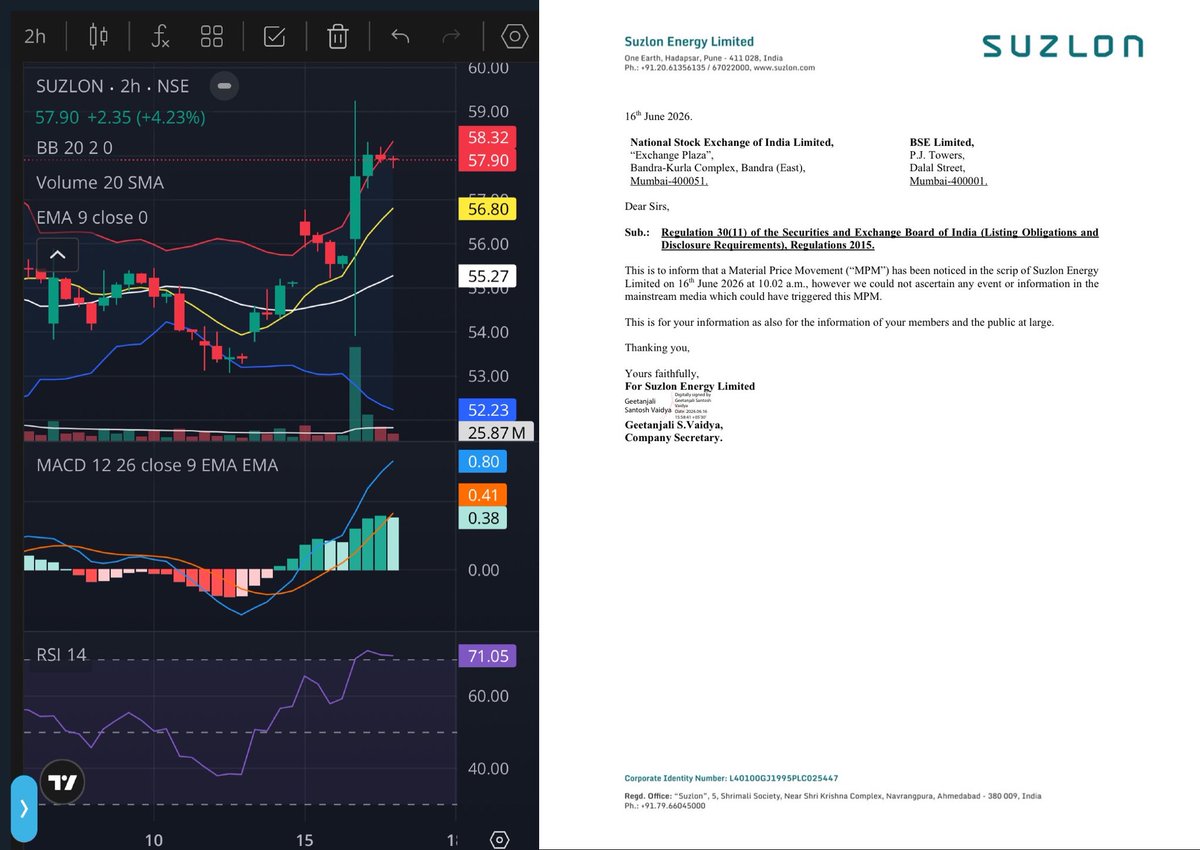Image resolution: width=1200 pixels, height=850 pixels.
Task: Click the Regd. Office address footer line
Action: pos(832,796)
